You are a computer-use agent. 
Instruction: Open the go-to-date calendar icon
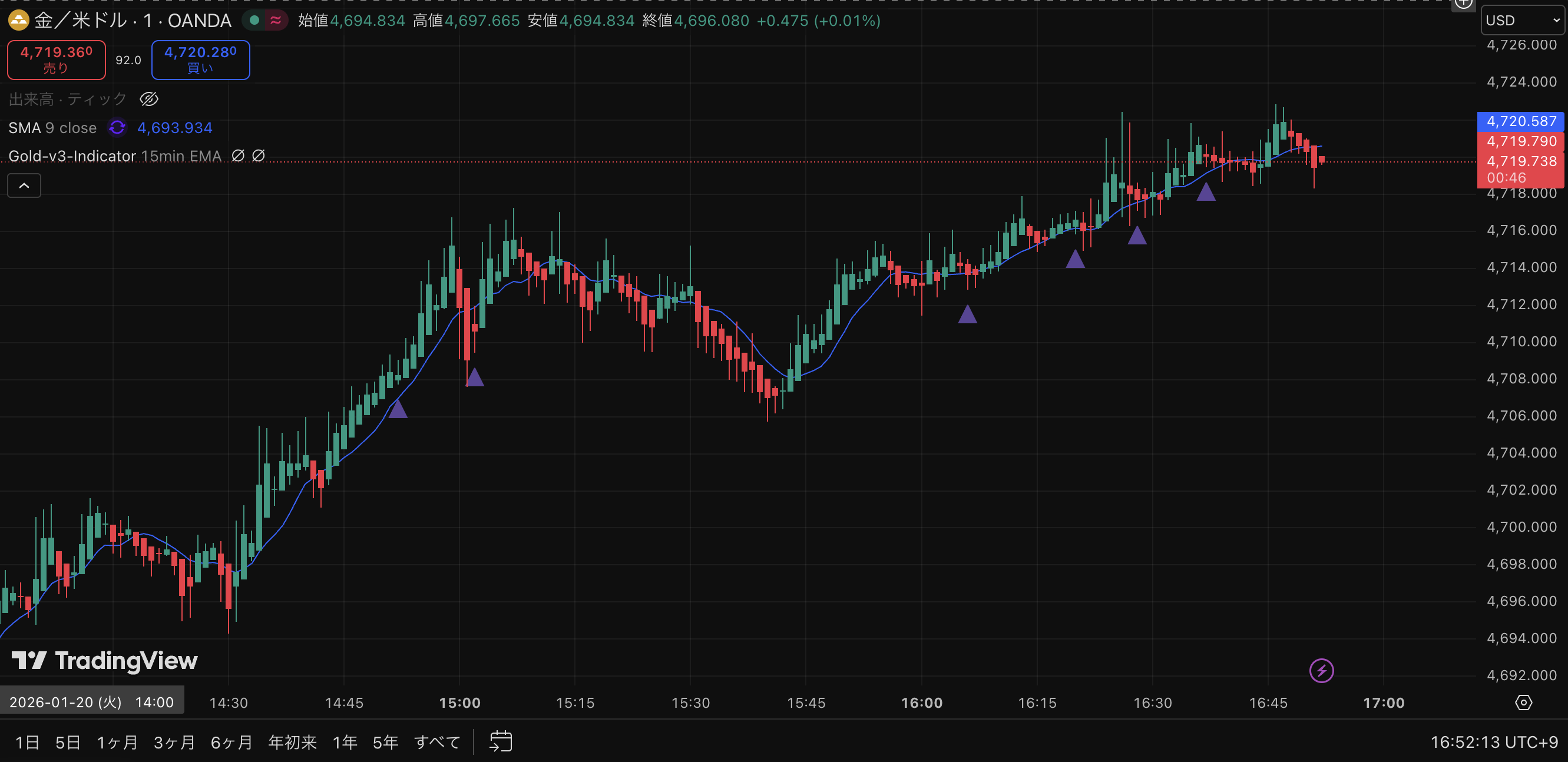point(500,741)
